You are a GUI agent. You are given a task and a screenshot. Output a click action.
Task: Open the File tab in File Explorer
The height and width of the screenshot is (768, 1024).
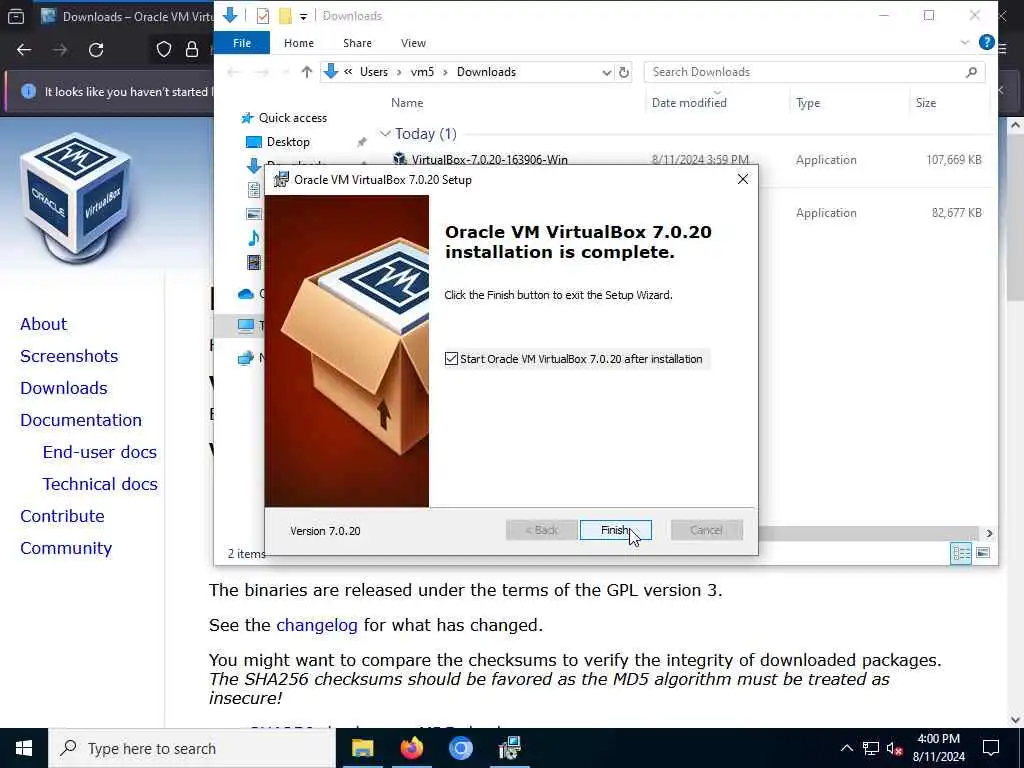(242, 43)
